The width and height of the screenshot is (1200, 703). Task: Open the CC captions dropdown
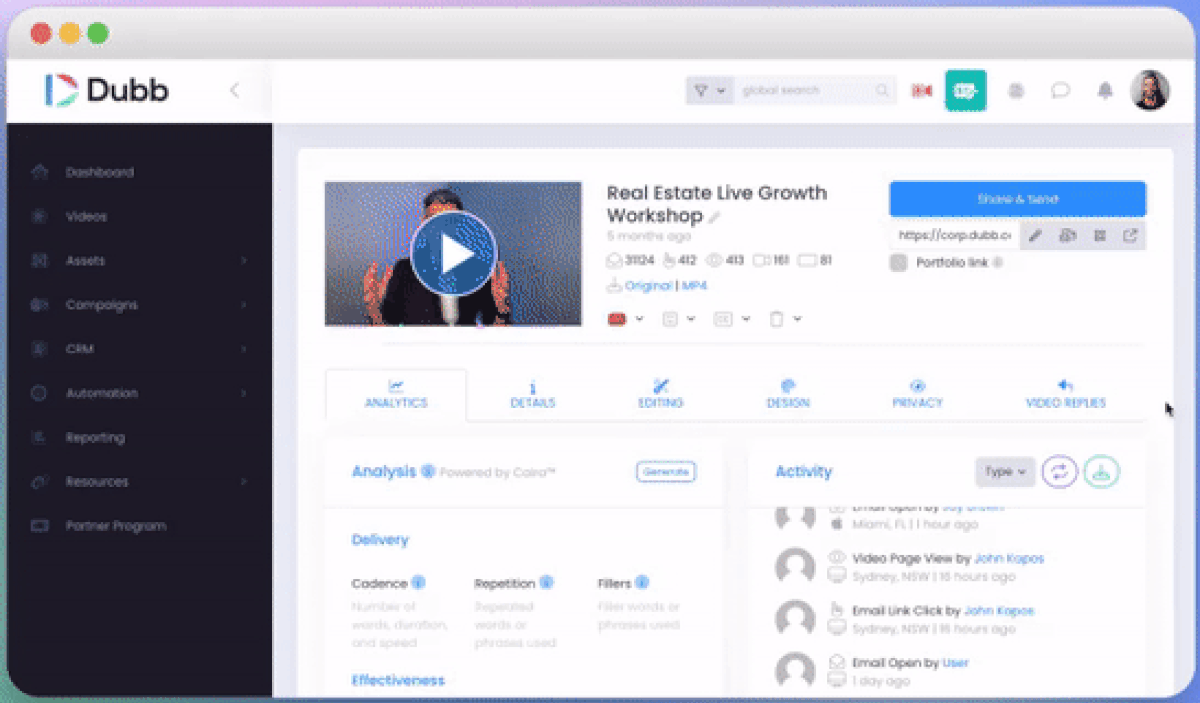coord(731,319)
